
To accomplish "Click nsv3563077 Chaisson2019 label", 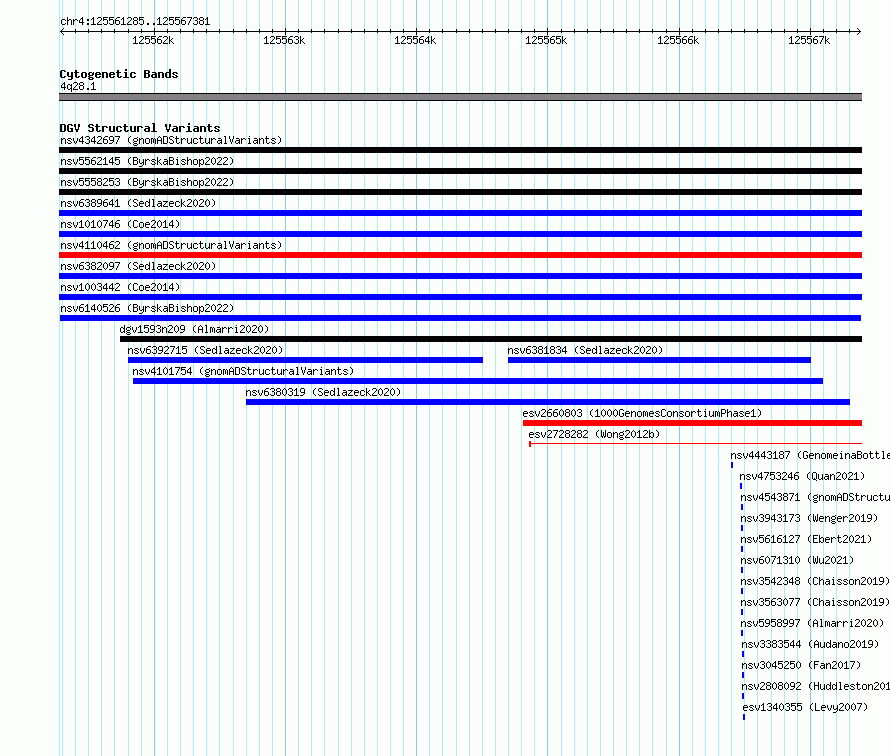I will pyautogui.click(x=815, y=602).
